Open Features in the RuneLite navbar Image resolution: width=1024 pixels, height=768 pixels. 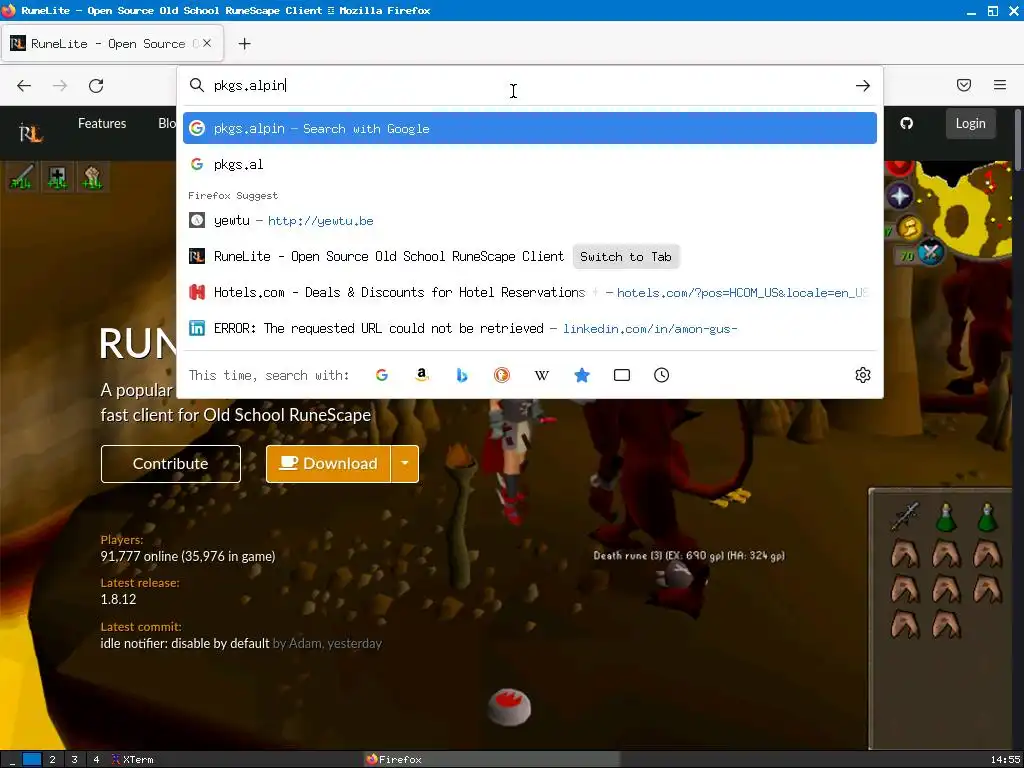tap(102, 123)
